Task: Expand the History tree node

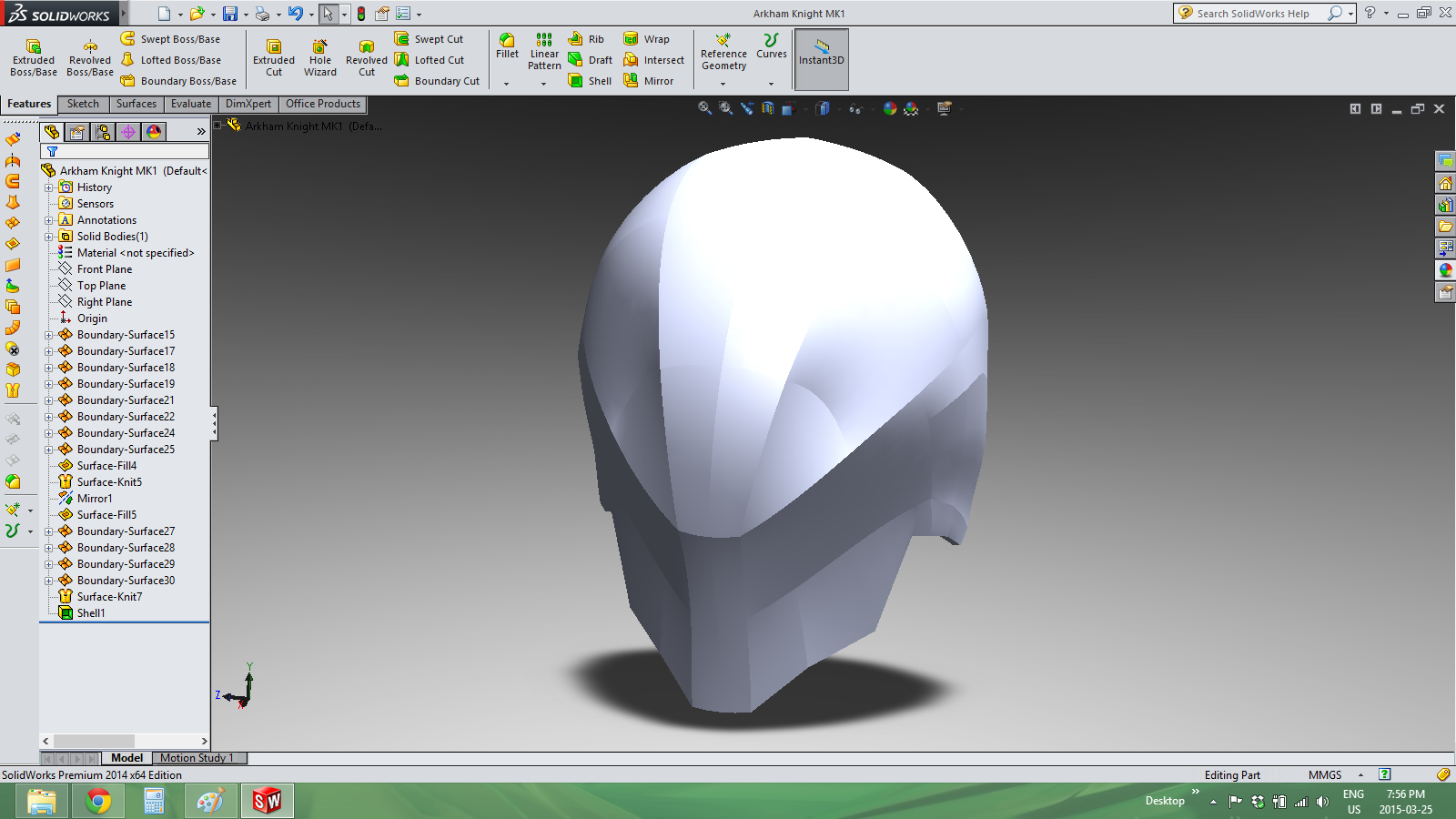Action: click(x=49, y=187)
